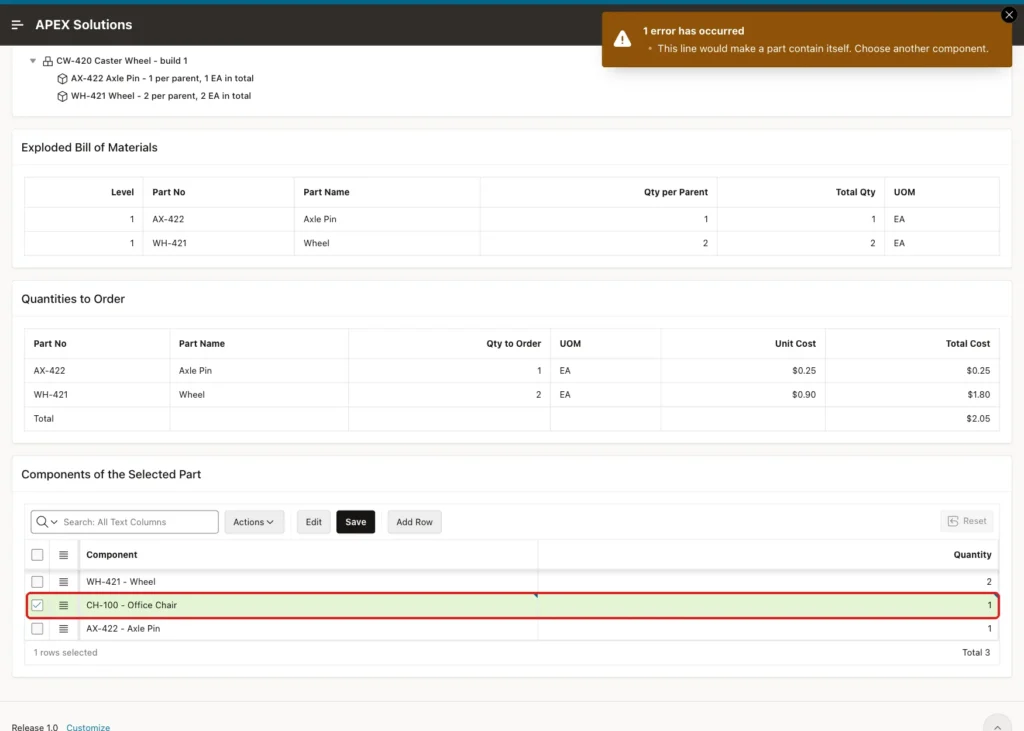This screenshot has height=731, width=1024.
Task: Open row menu for CH-100 - Office Chair
Action: pos(63,605)
